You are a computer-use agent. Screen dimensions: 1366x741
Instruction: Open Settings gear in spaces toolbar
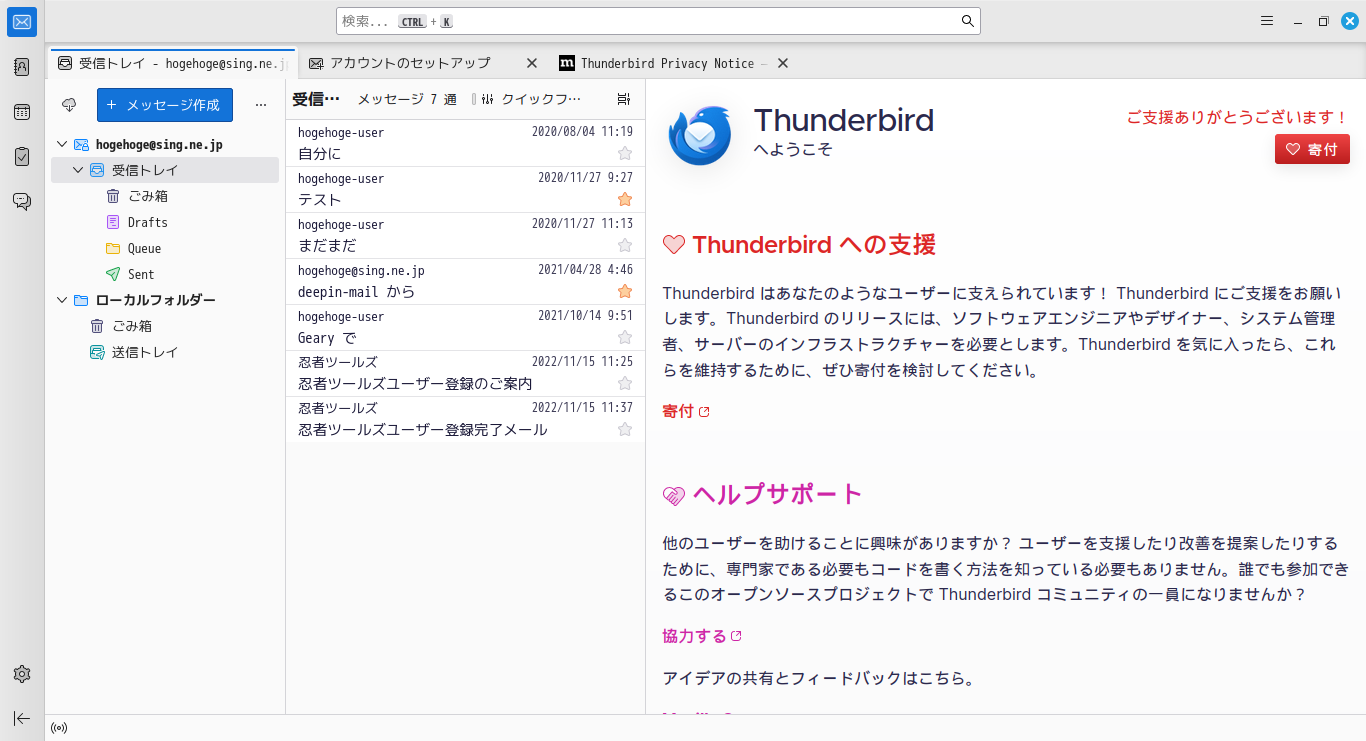[x=22, y=674]
